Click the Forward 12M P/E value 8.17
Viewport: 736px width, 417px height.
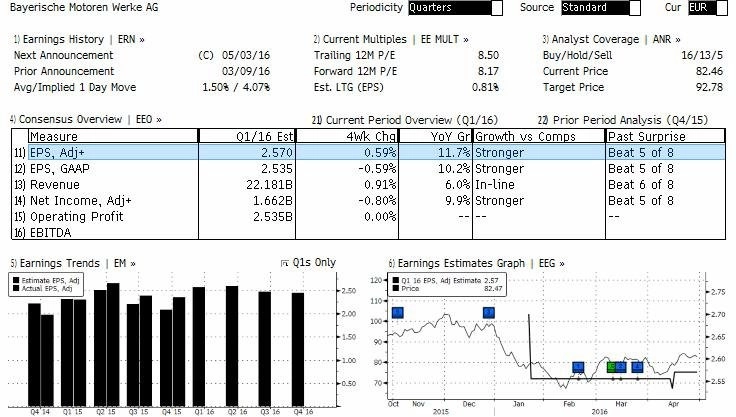488,71
